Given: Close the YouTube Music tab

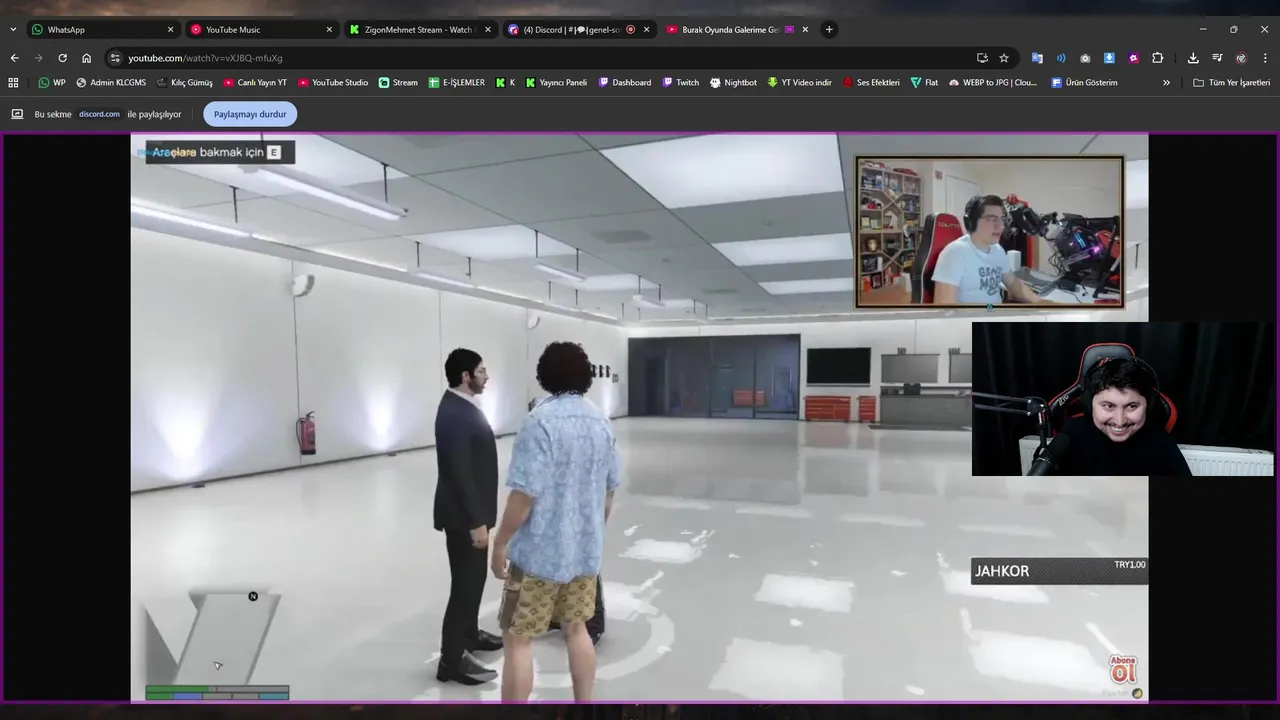Looking at the screenshot, I should point(329,29).
